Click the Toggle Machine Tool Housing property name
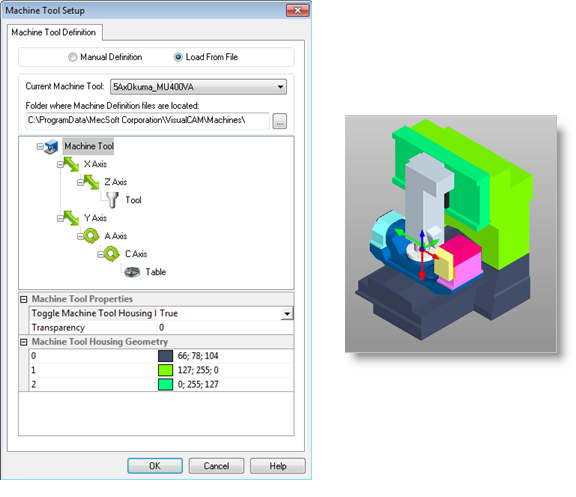This screenshot has width=576, height=497. pyautogui.click(x=94, y=313)
